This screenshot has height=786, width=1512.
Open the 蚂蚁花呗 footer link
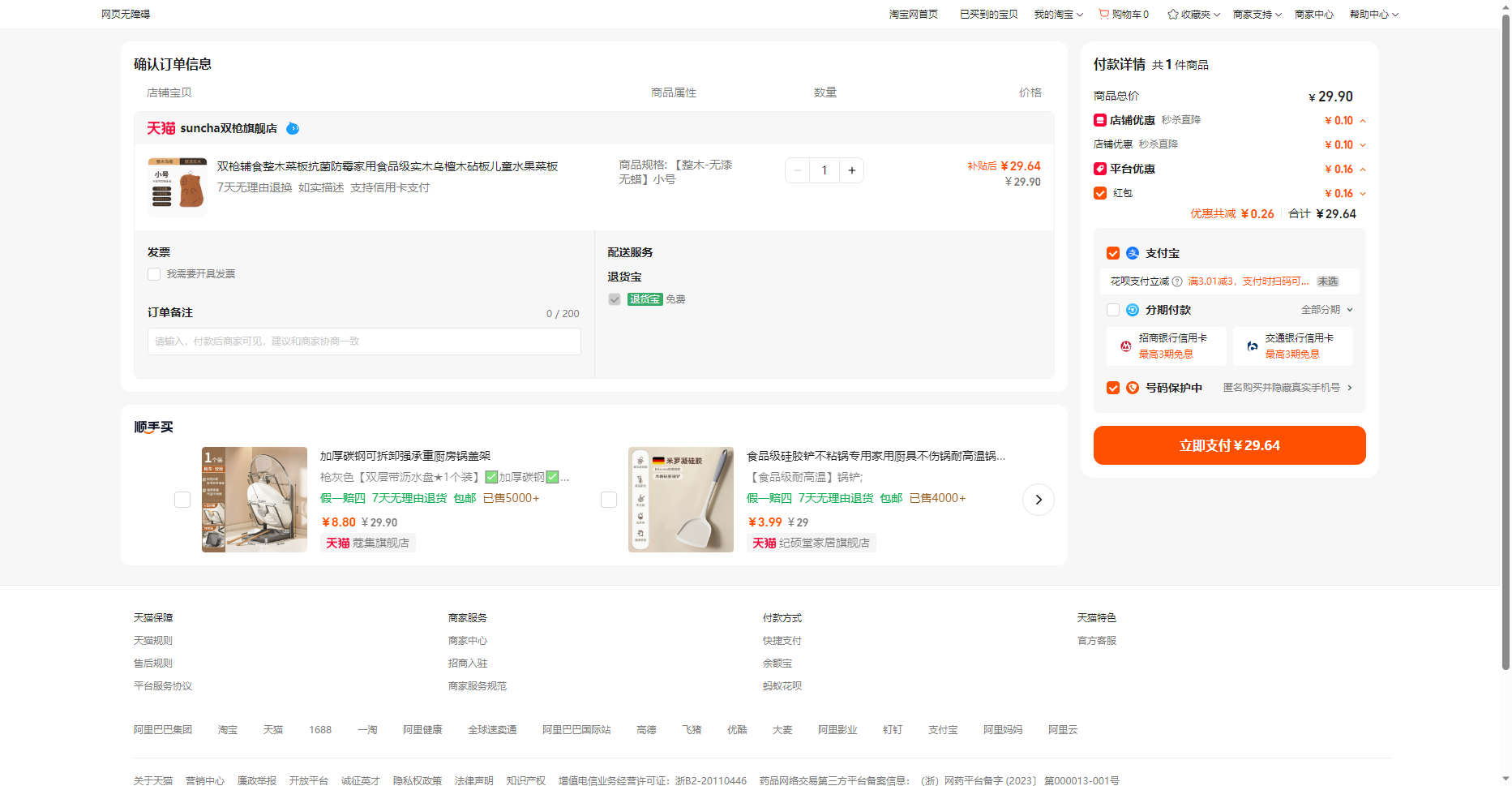(x=782, y=686)
